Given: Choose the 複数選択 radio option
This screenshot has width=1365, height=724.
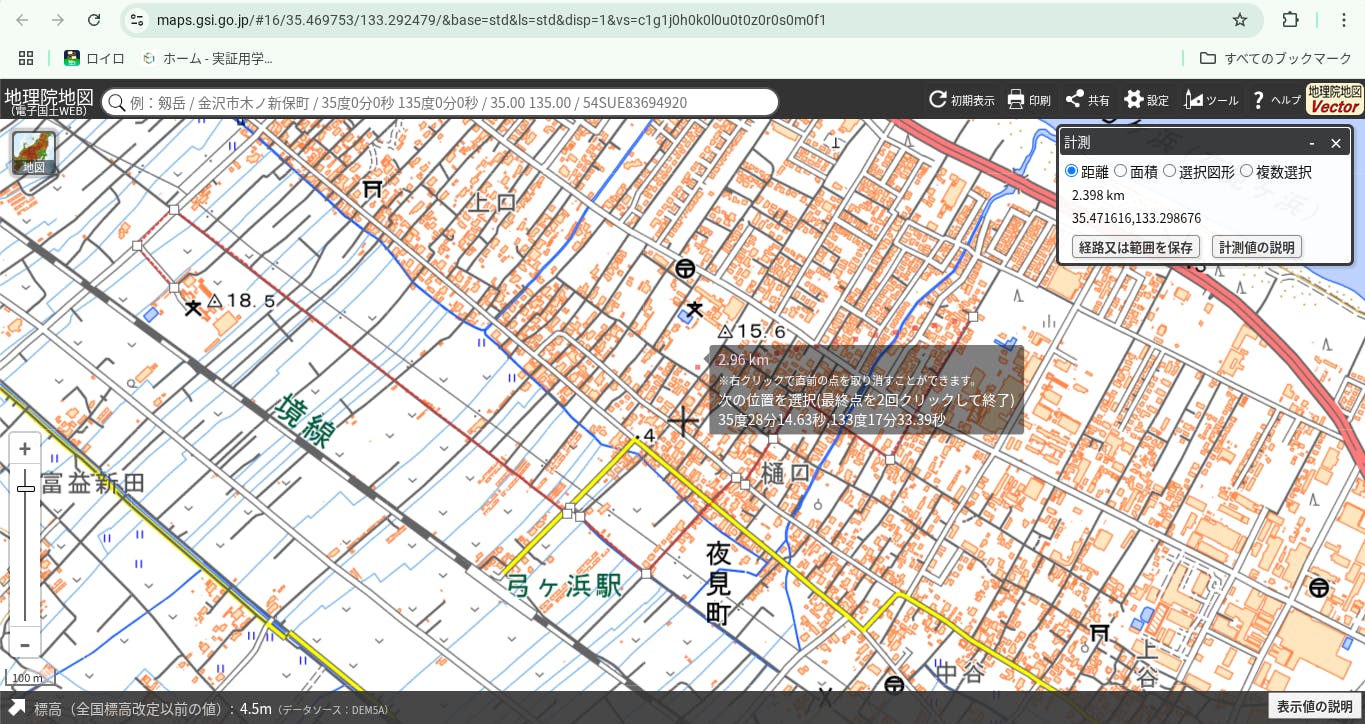Looking at the screenshot, I should pyautogui.click(x=1246, y=172).
